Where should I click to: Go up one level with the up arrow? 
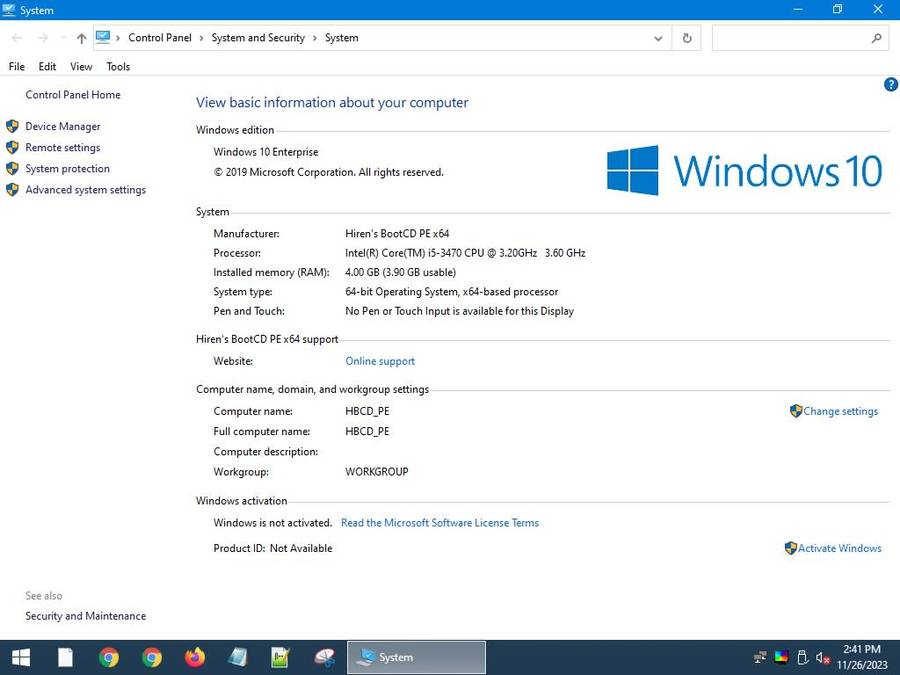81,38
